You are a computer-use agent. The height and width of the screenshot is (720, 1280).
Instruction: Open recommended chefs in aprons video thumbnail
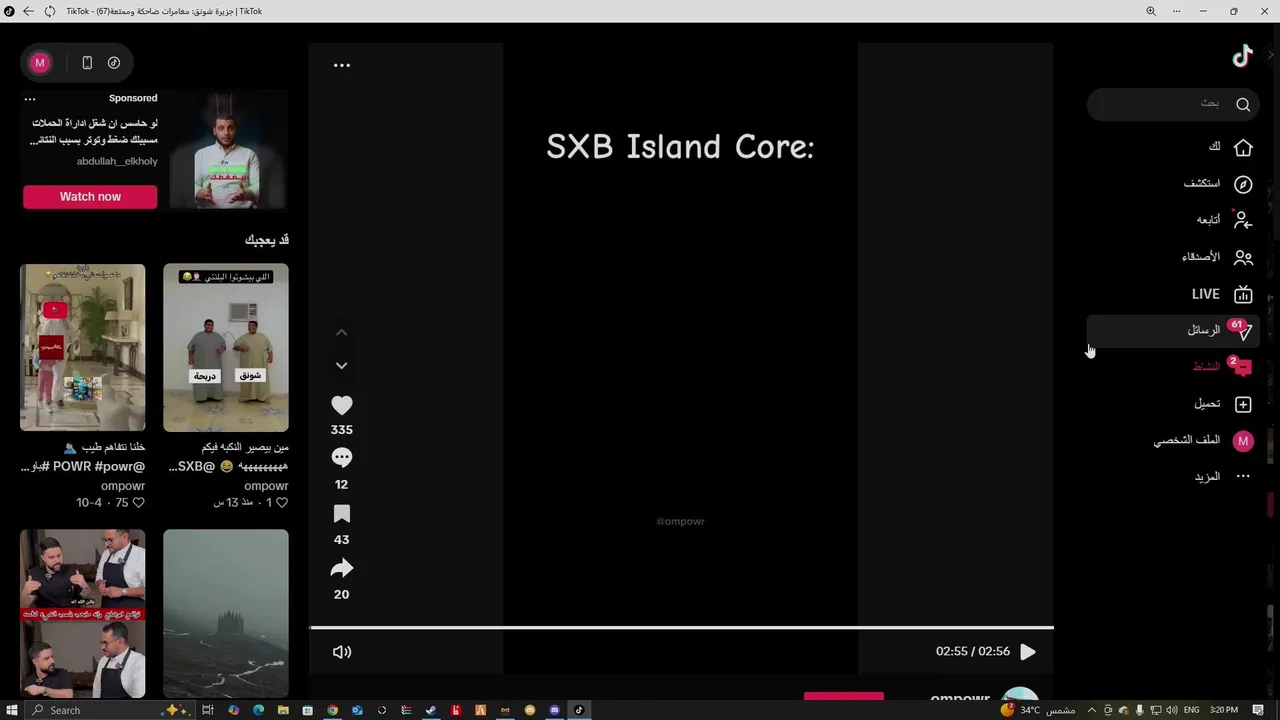tap(83, 613)
